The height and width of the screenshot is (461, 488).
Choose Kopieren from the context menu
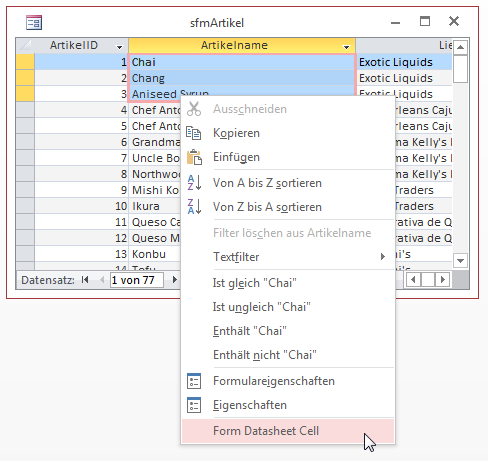[x=288, y=133]
